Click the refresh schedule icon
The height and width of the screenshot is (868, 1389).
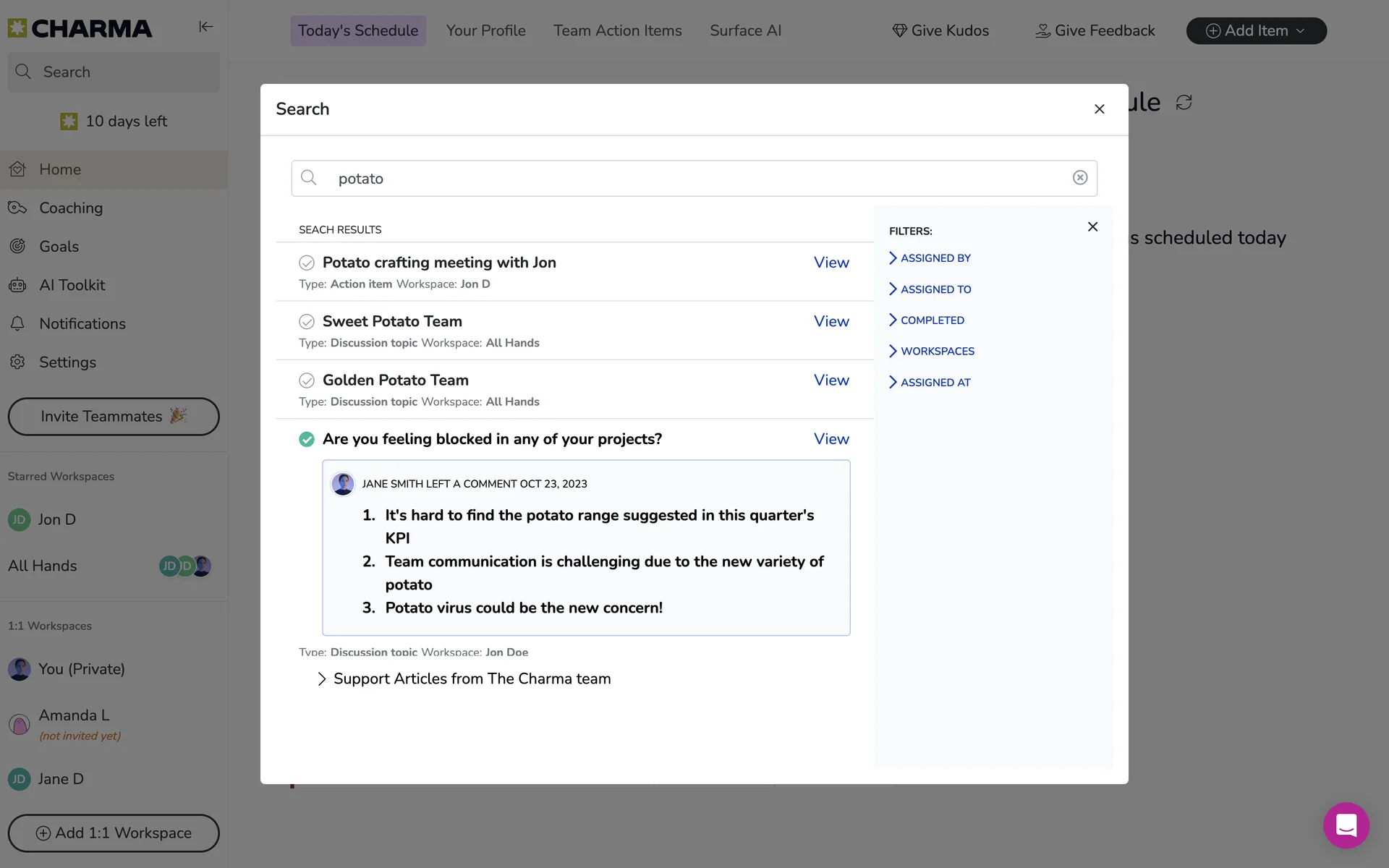[x=1184, y=103]
